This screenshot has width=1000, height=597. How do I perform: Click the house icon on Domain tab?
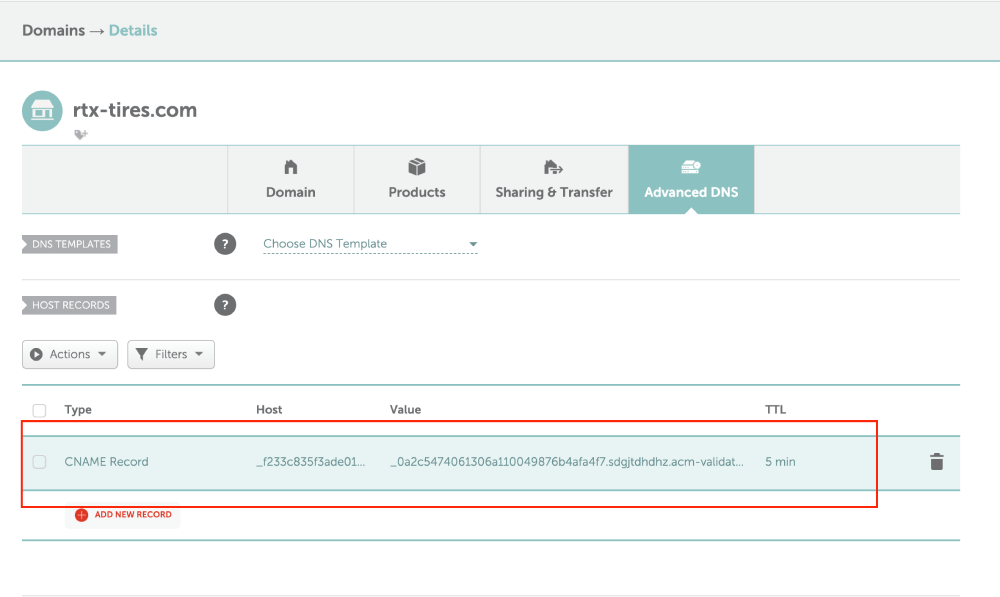coord(291,167)
